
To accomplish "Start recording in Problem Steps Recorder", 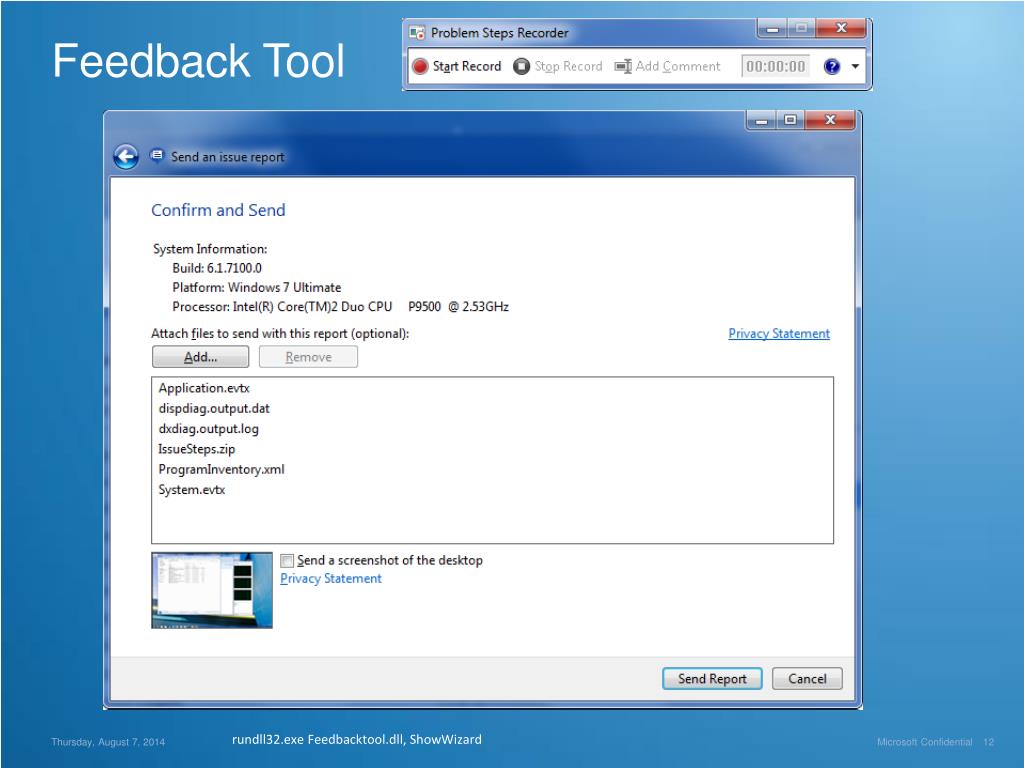I will coord(457,67).
